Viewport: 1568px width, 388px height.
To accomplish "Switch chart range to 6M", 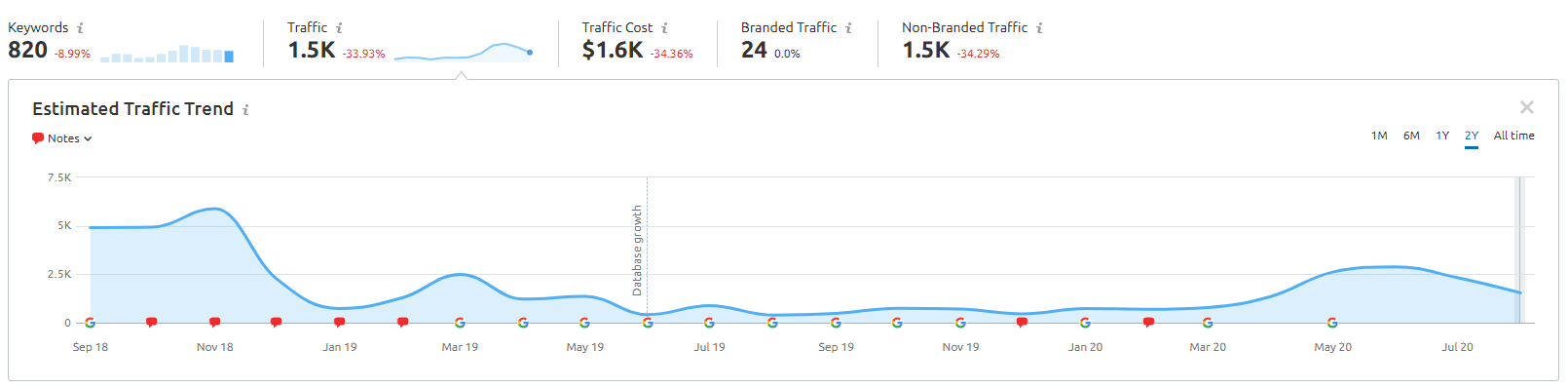I will coord(1411,136).
